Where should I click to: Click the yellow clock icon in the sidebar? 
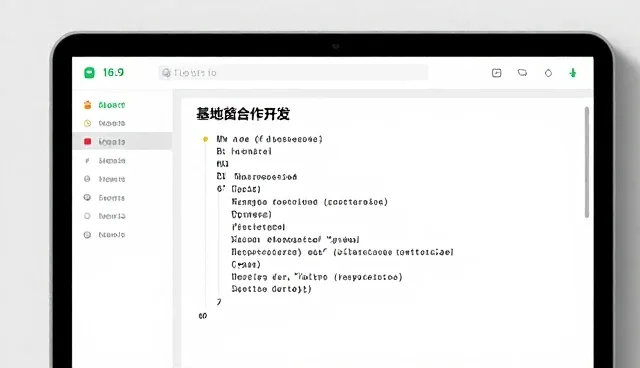pos(87,123)
